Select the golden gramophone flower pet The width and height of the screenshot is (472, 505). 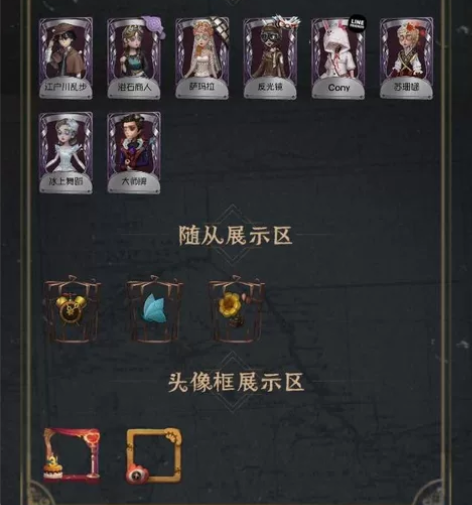[x=237, y=309]
